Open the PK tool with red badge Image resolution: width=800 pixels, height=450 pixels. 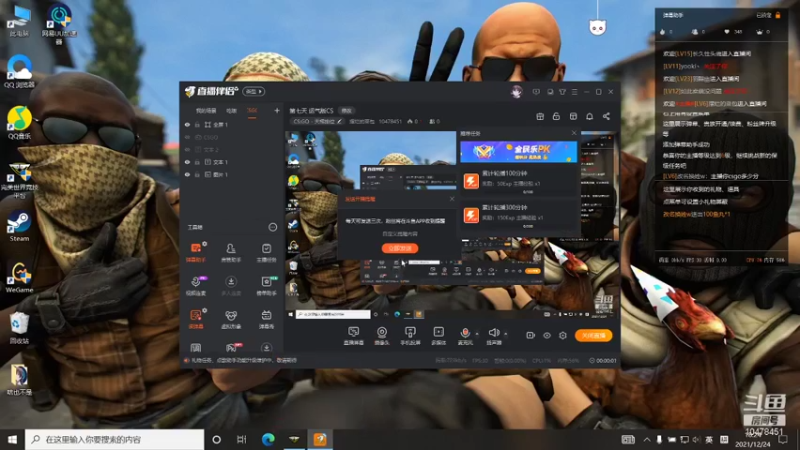click(232, 348)
